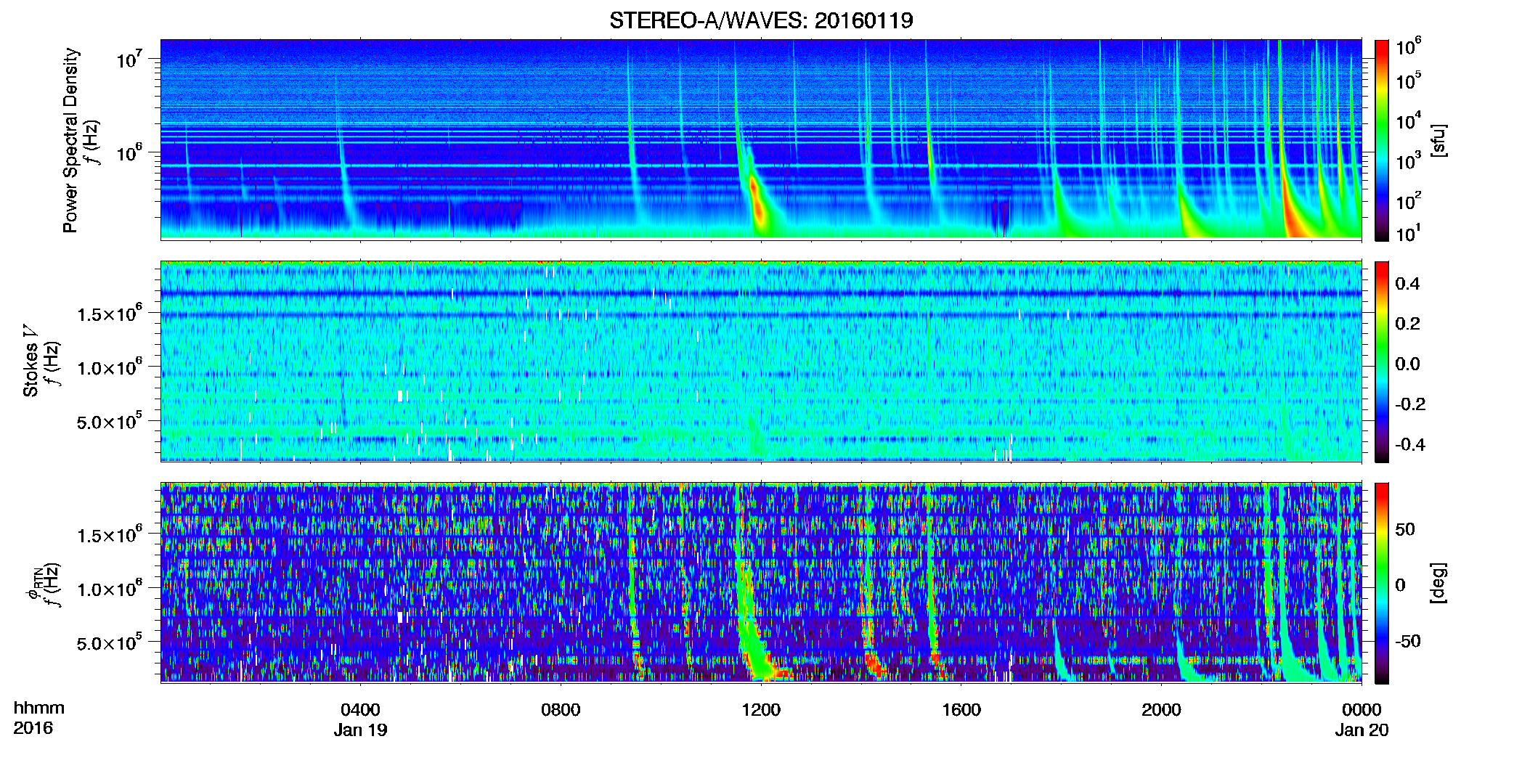
Task: Click the bottom panel degree color bar
Action: click(1382, 583)
